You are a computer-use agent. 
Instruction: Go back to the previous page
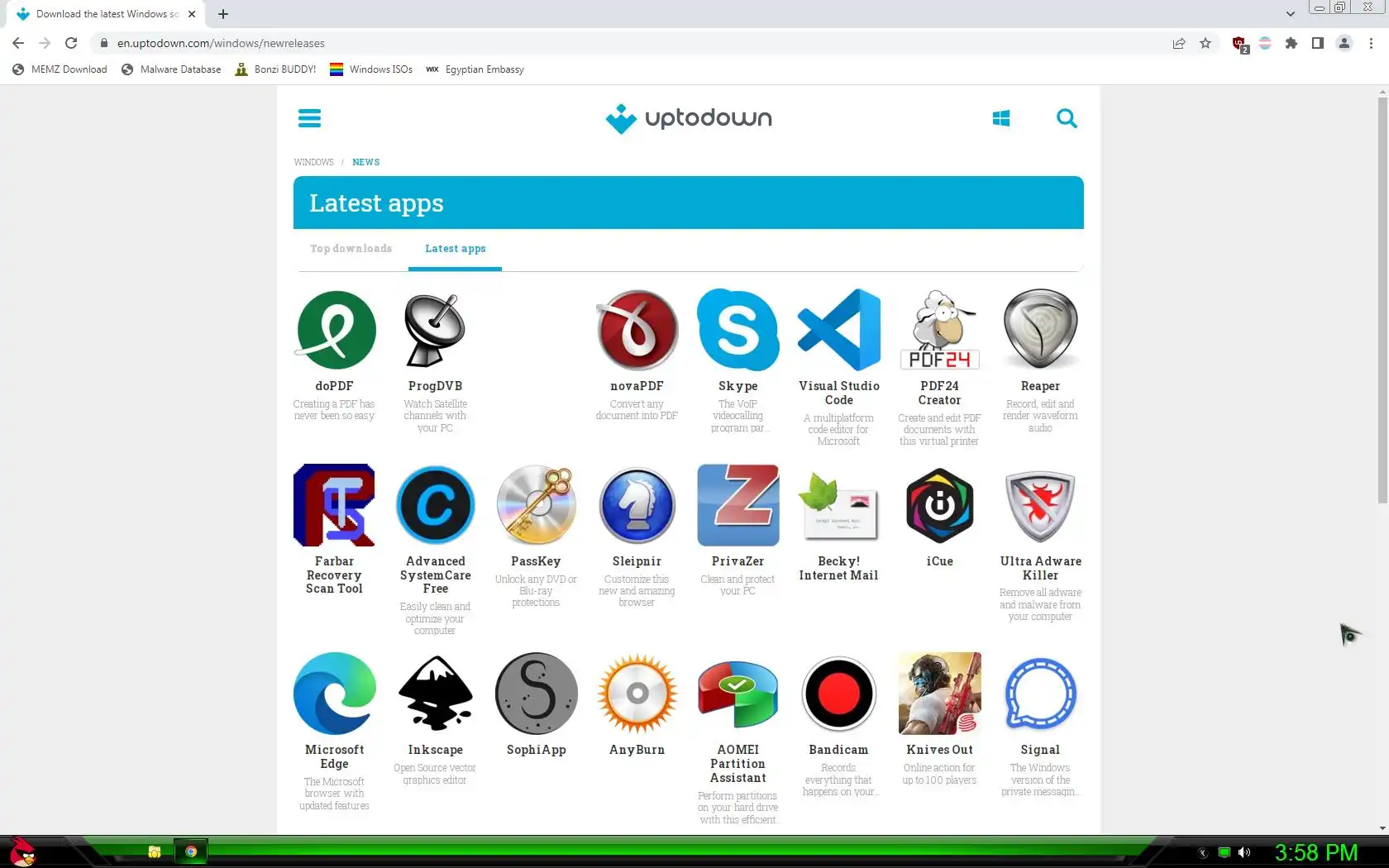[18, 43]
